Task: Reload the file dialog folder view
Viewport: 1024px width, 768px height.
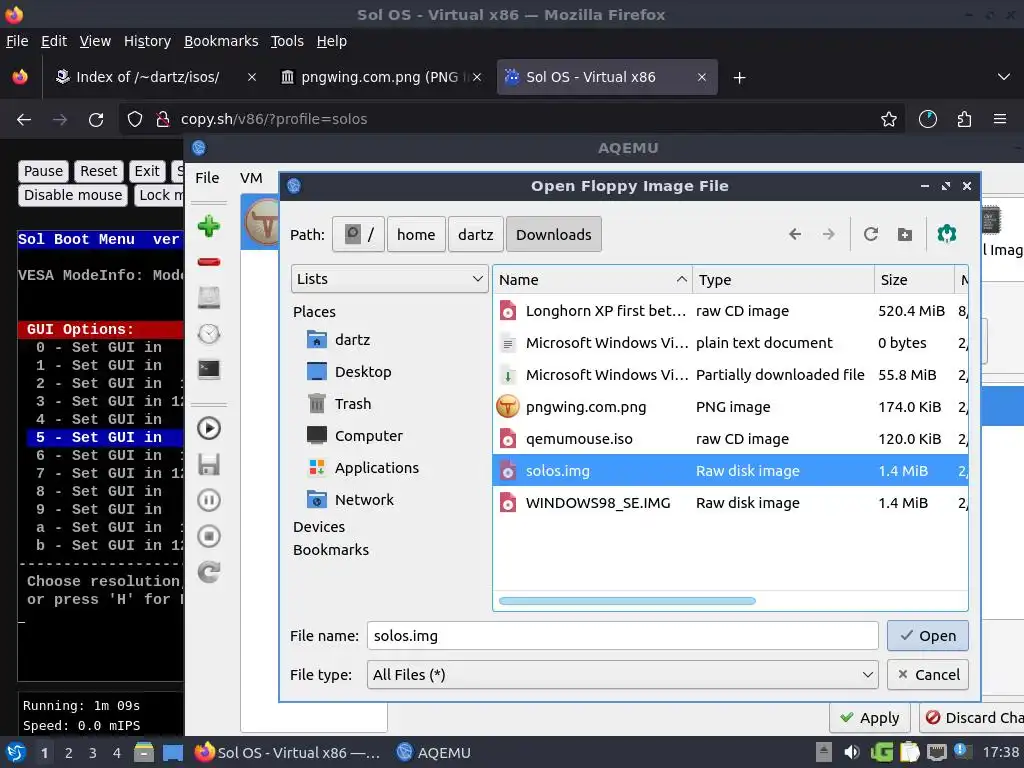Action: coord(871,234)
